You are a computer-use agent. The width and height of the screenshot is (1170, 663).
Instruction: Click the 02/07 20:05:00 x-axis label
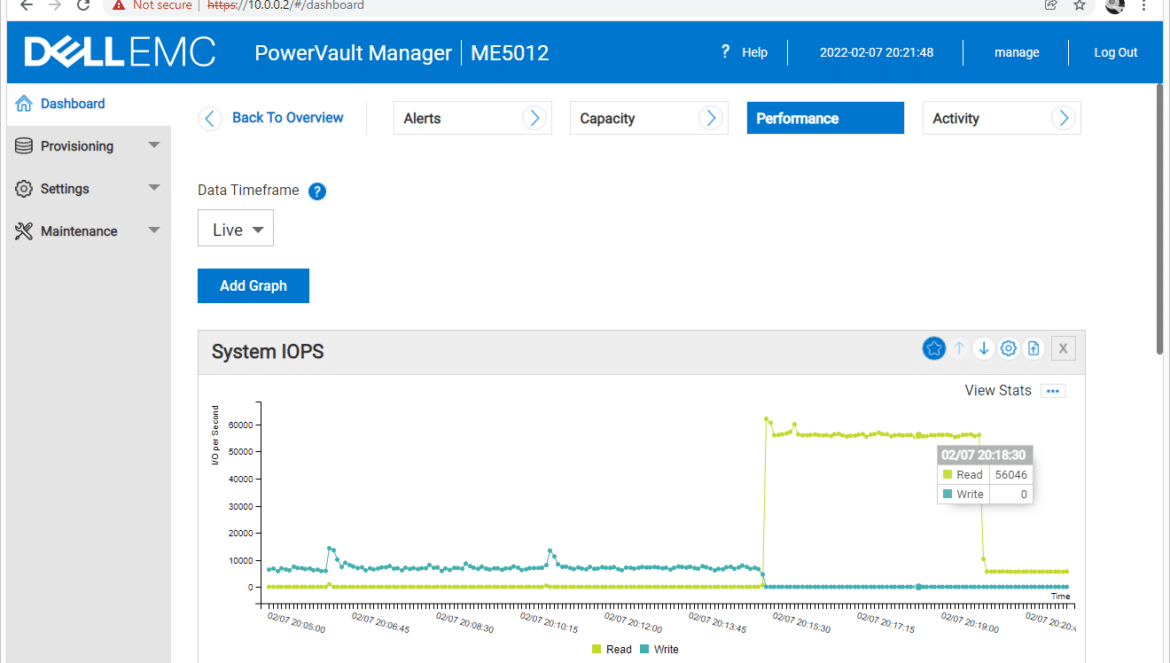[x=296, y=622]
